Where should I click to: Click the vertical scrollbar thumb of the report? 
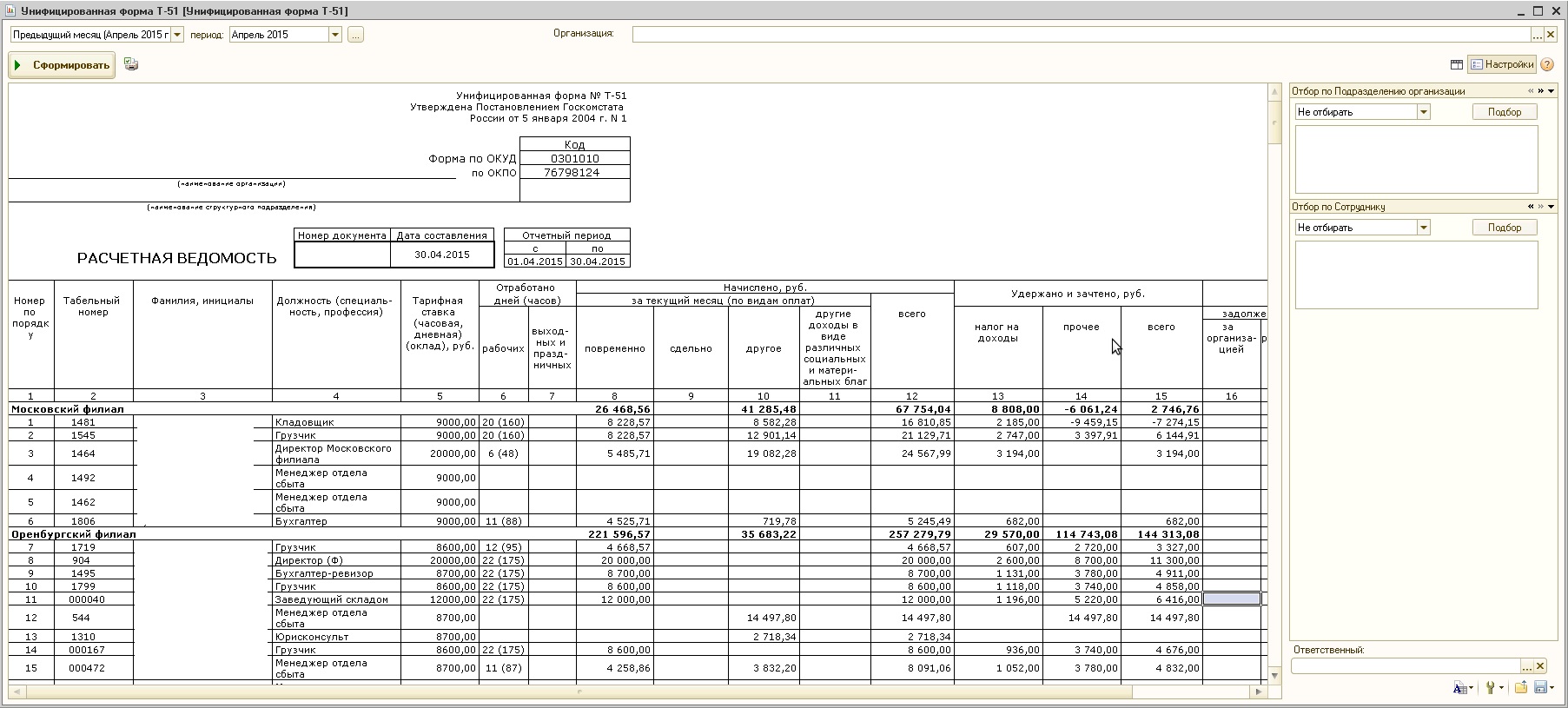[x=1275, y=122]
